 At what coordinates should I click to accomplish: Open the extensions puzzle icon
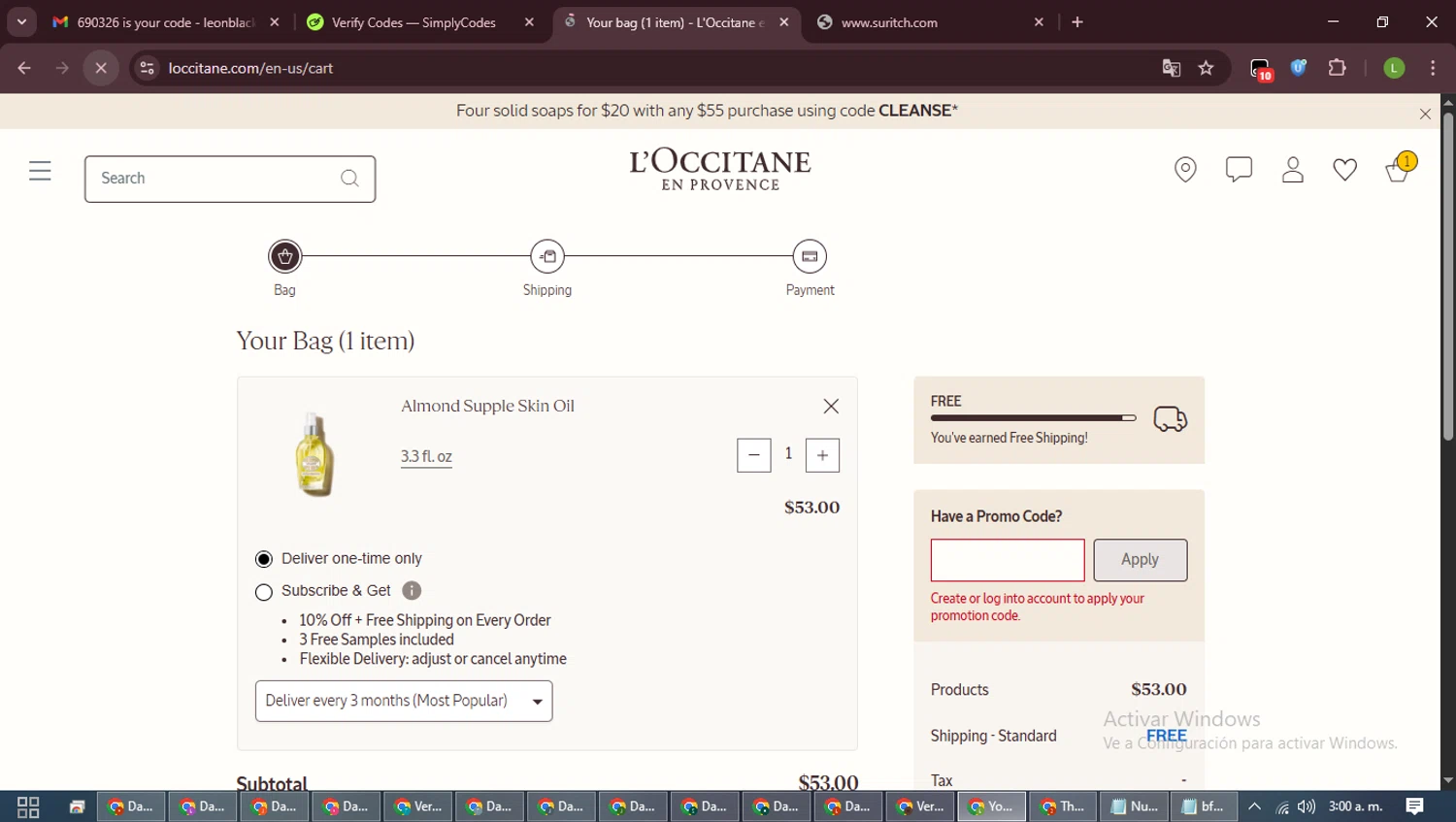1337,68
